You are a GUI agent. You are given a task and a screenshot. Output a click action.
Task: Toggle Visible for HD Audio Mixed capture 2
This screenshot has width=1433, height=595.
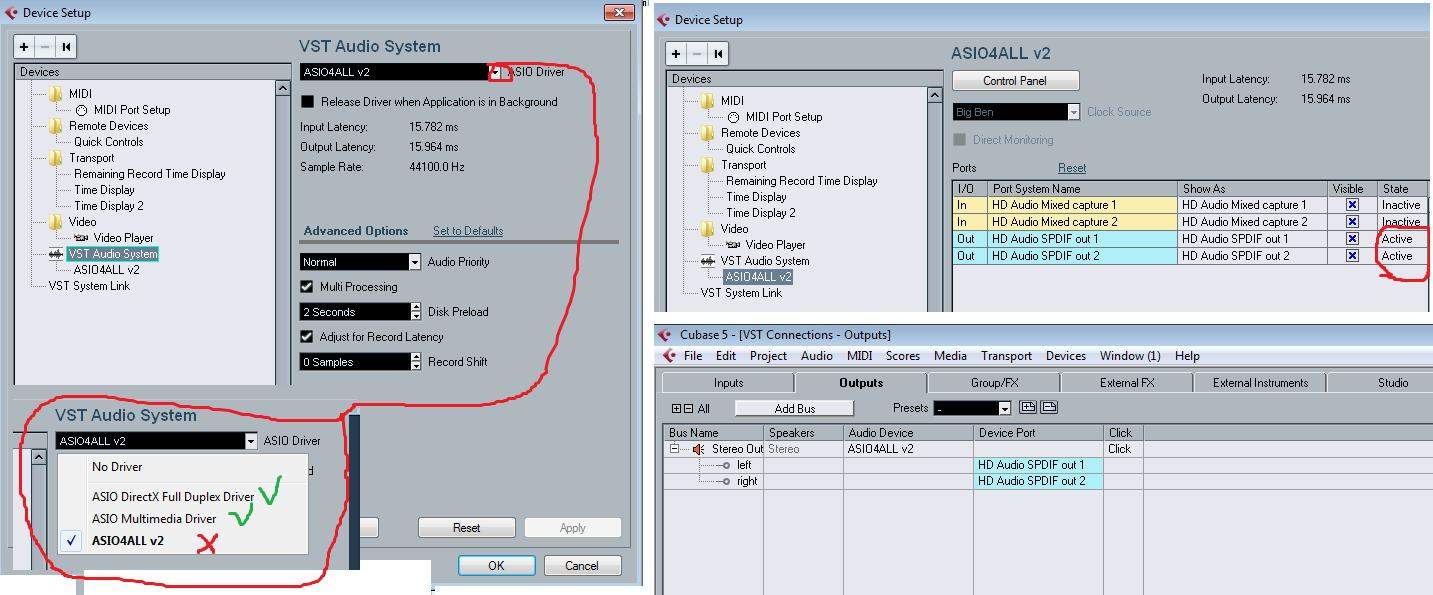click(x=1352, y=222)
